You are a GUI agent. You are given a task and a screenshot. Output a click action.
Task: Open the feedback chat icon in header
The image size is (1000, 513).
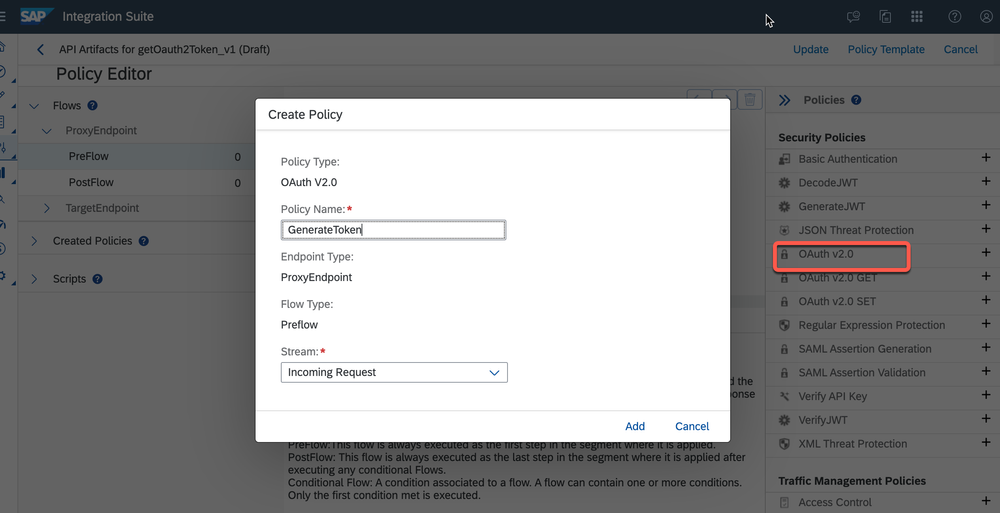853,17
